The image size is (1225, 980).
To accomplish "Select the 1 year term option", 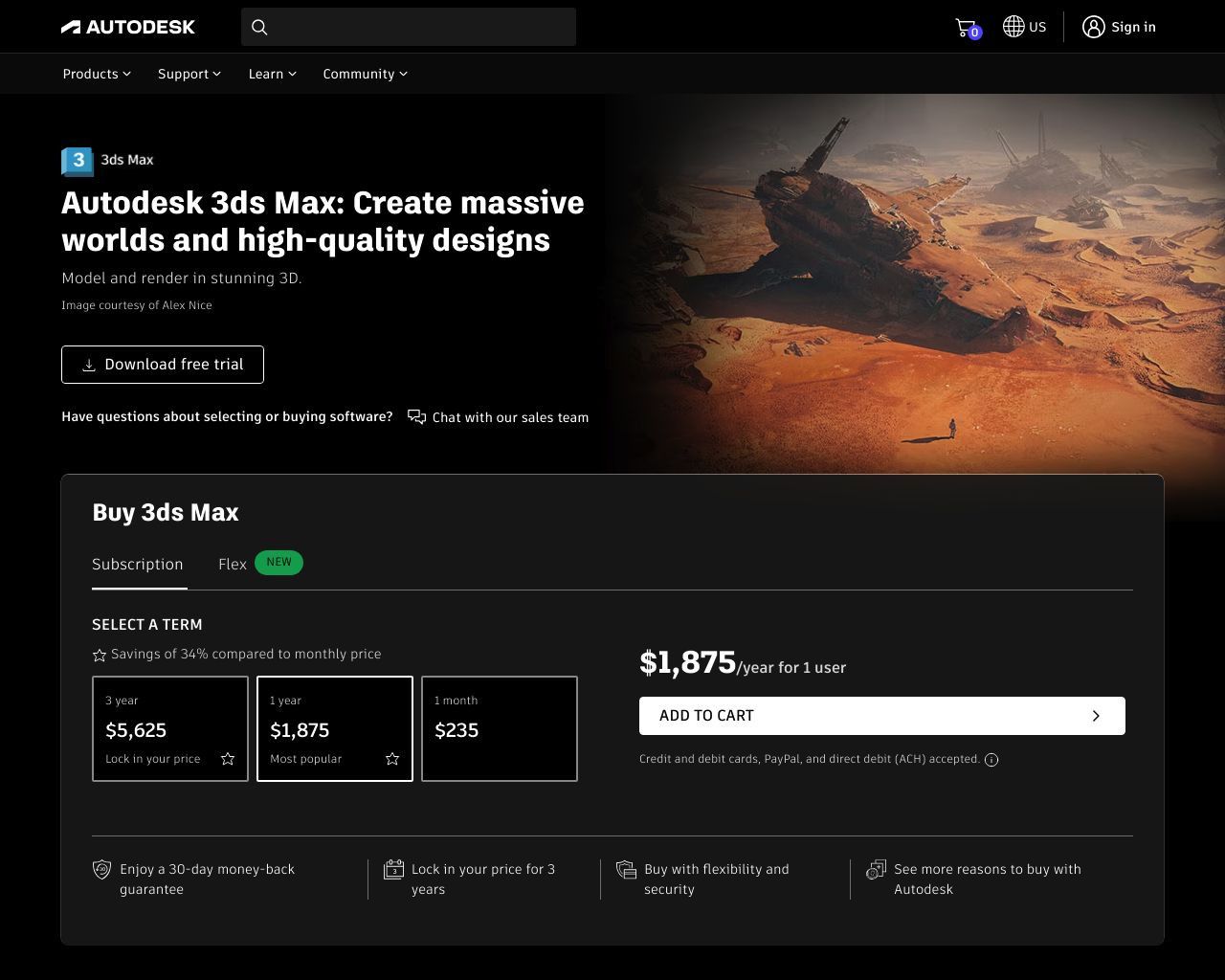I will pos(335,729).
